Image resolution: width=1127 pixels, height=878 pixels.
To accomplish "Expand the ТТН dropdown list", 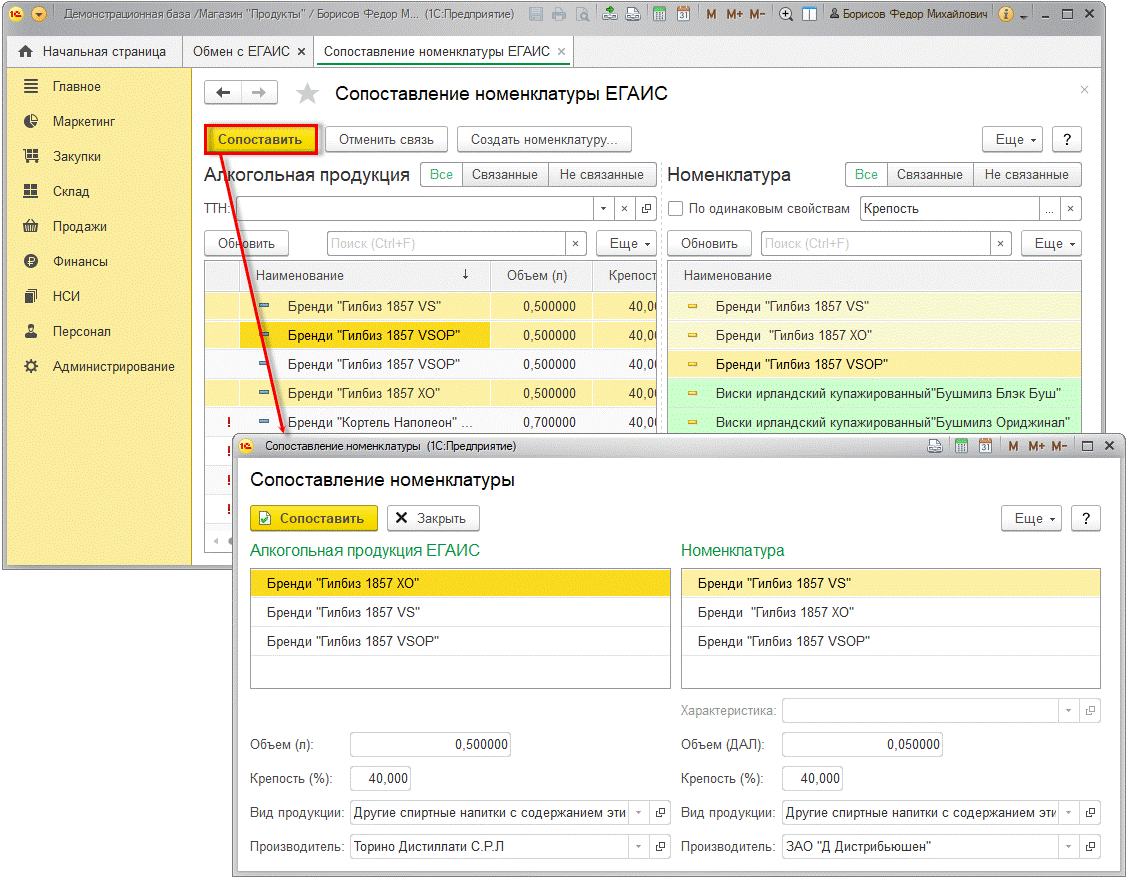I will pyautogui.click(x=603, y=209).
